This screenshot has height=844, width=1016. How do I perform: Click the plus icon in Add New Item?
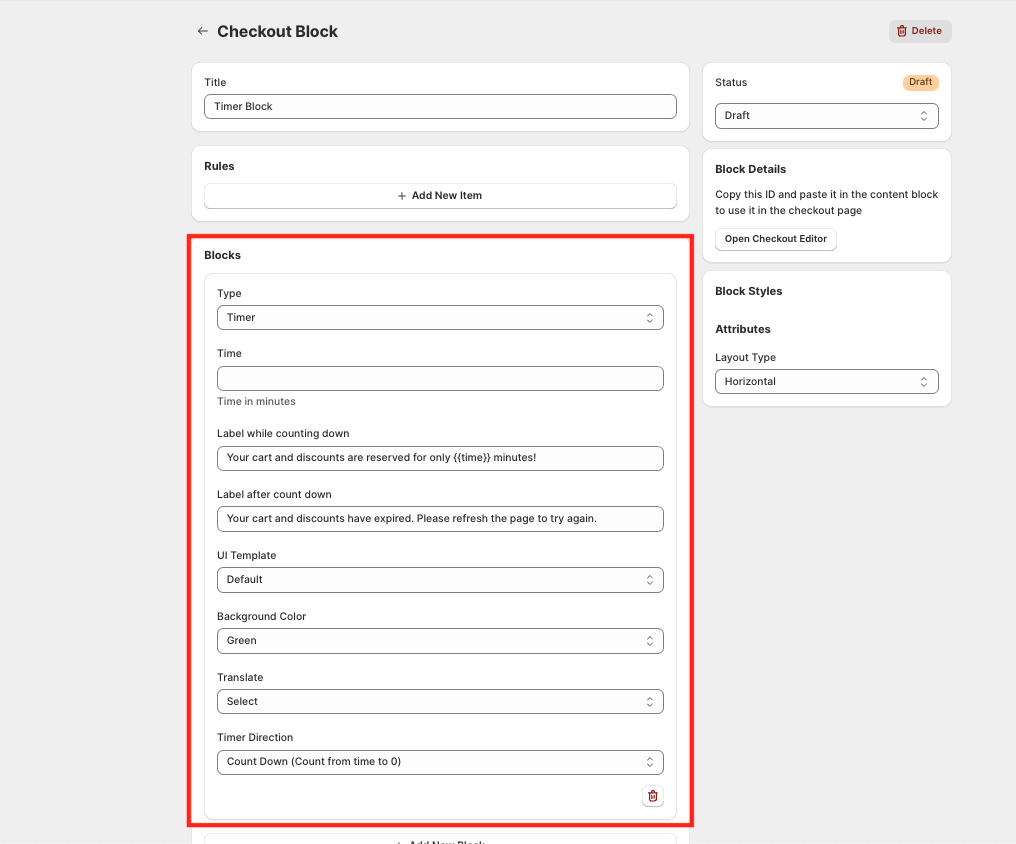pos(402,196)
